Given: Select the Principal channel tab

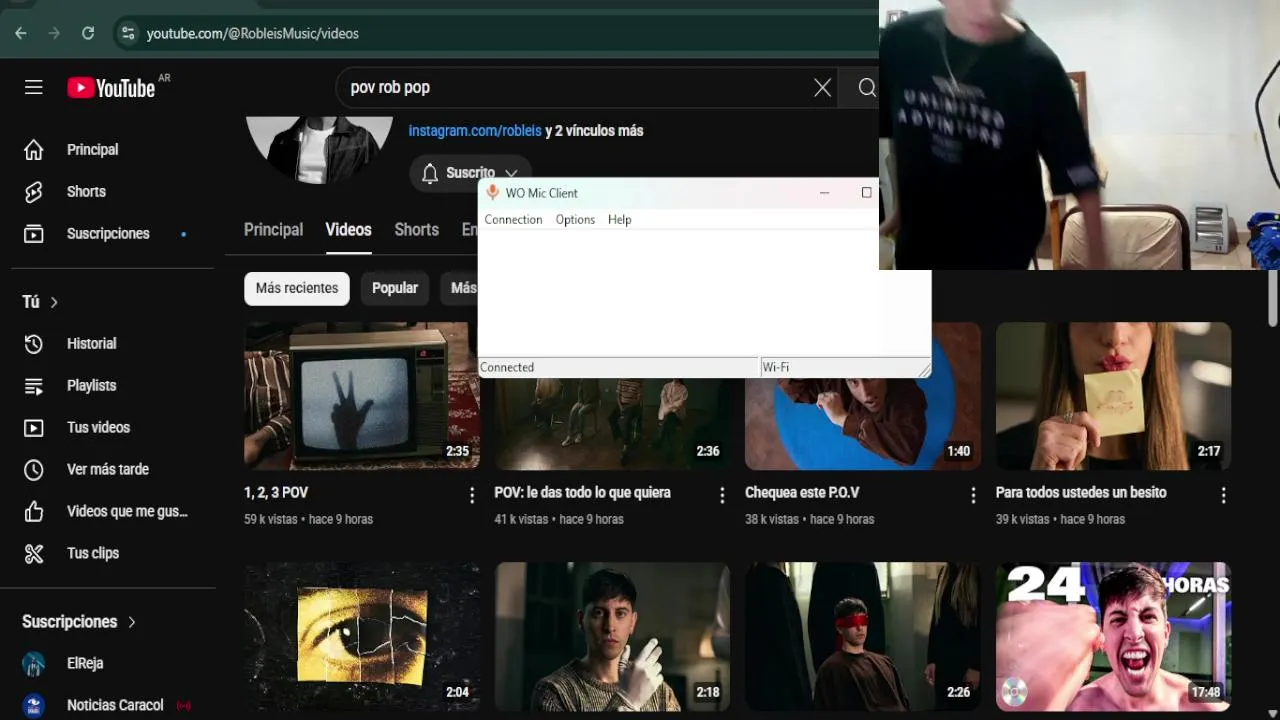Looking at the screenshot, I should tap(273, 230).
